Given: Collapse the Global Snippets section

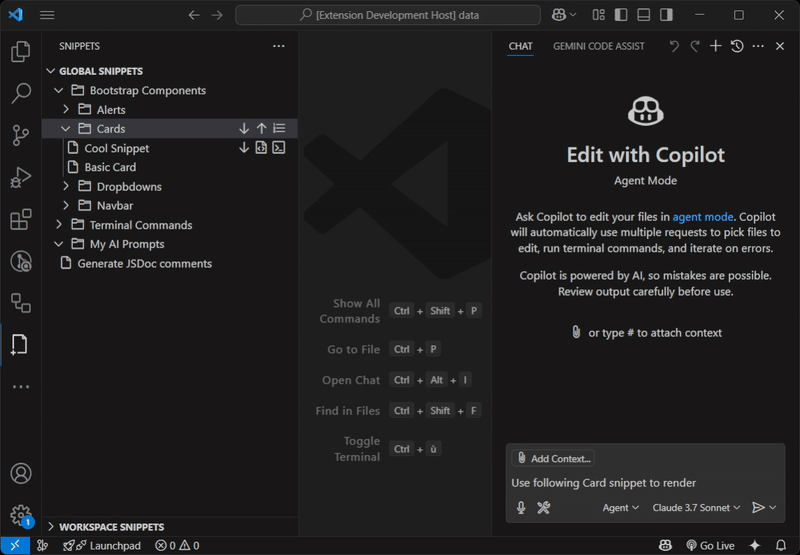Looking at the screenshot, I should pos(51,71).
